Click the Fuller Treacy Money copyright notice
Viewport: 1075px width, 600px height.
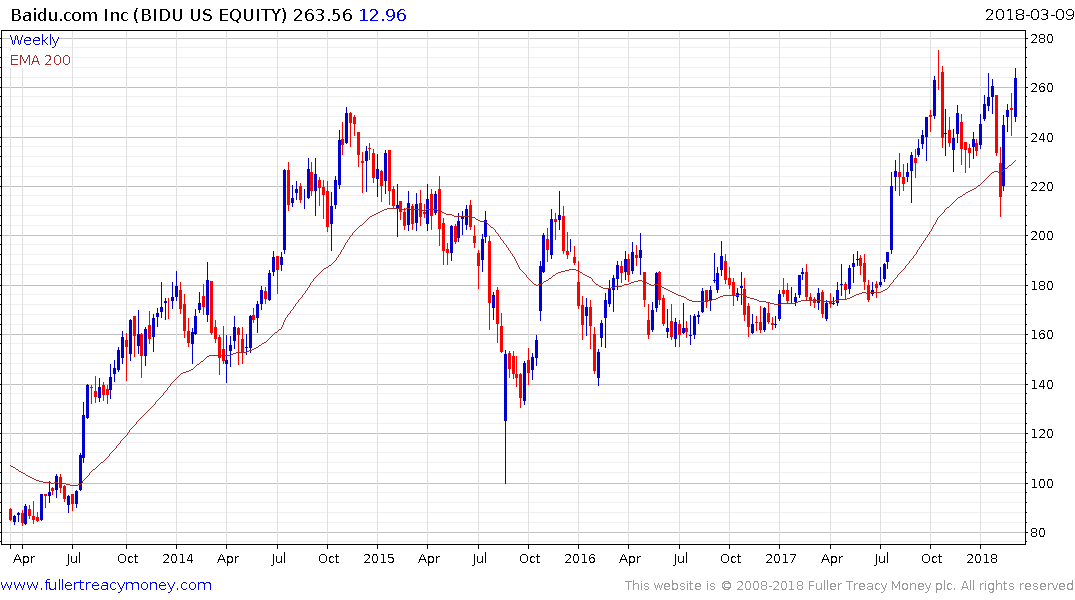pyautogui.click(x=849, y=586)
